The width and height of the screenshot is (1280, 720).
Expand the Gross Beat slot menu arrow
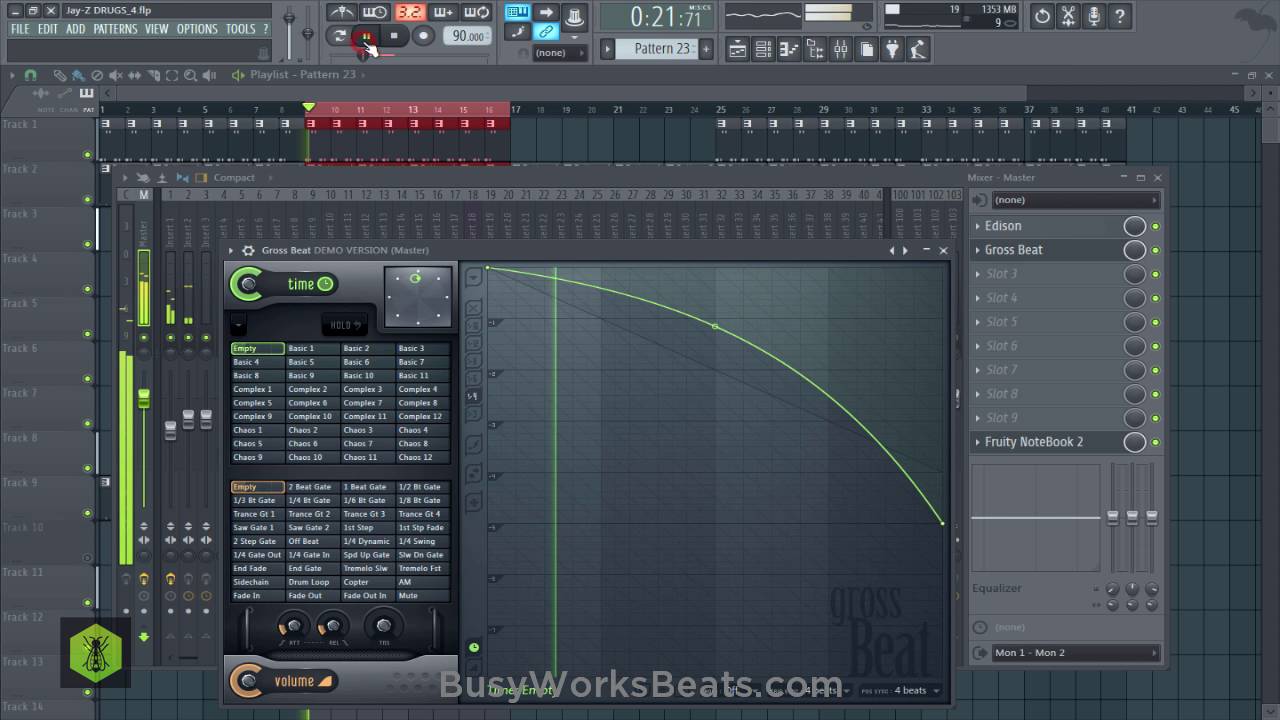tap(978, 250)
